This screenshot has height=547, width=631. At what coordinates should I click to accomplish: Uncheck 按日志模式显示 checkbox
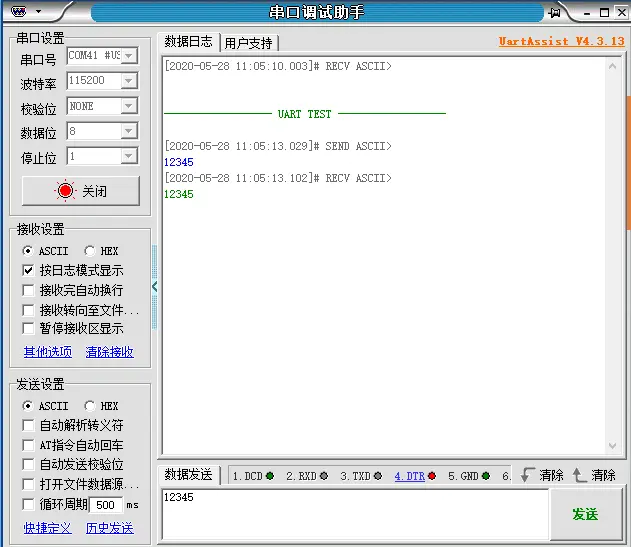[x=28, y=270]
